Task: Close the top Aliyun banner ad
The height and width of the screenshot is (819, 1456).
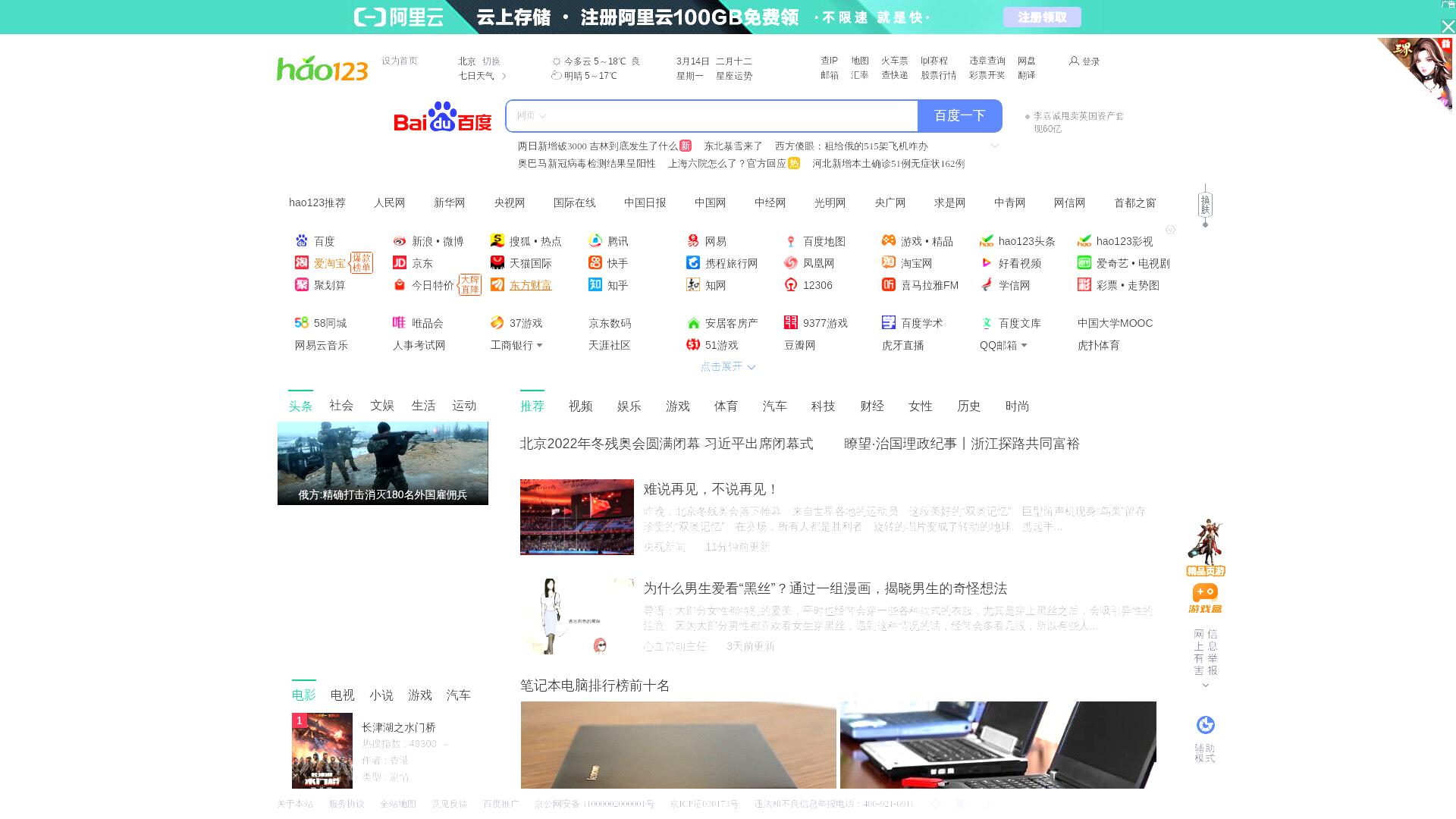Action: (1448, 27)
